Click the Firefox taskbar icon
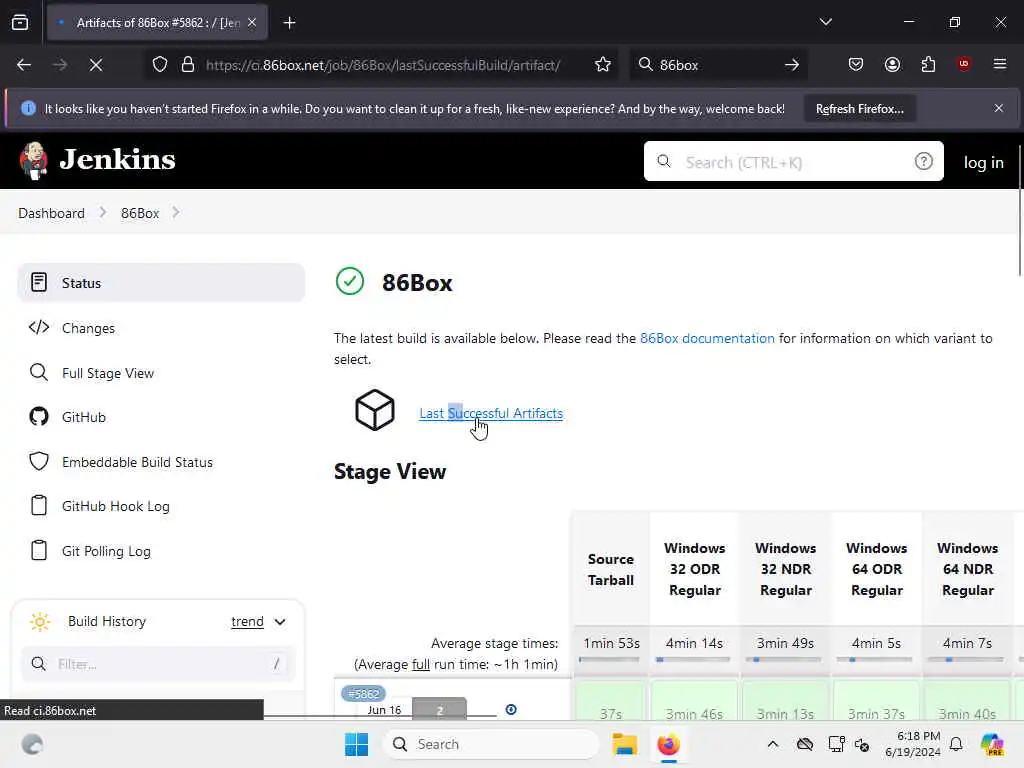 668,744
